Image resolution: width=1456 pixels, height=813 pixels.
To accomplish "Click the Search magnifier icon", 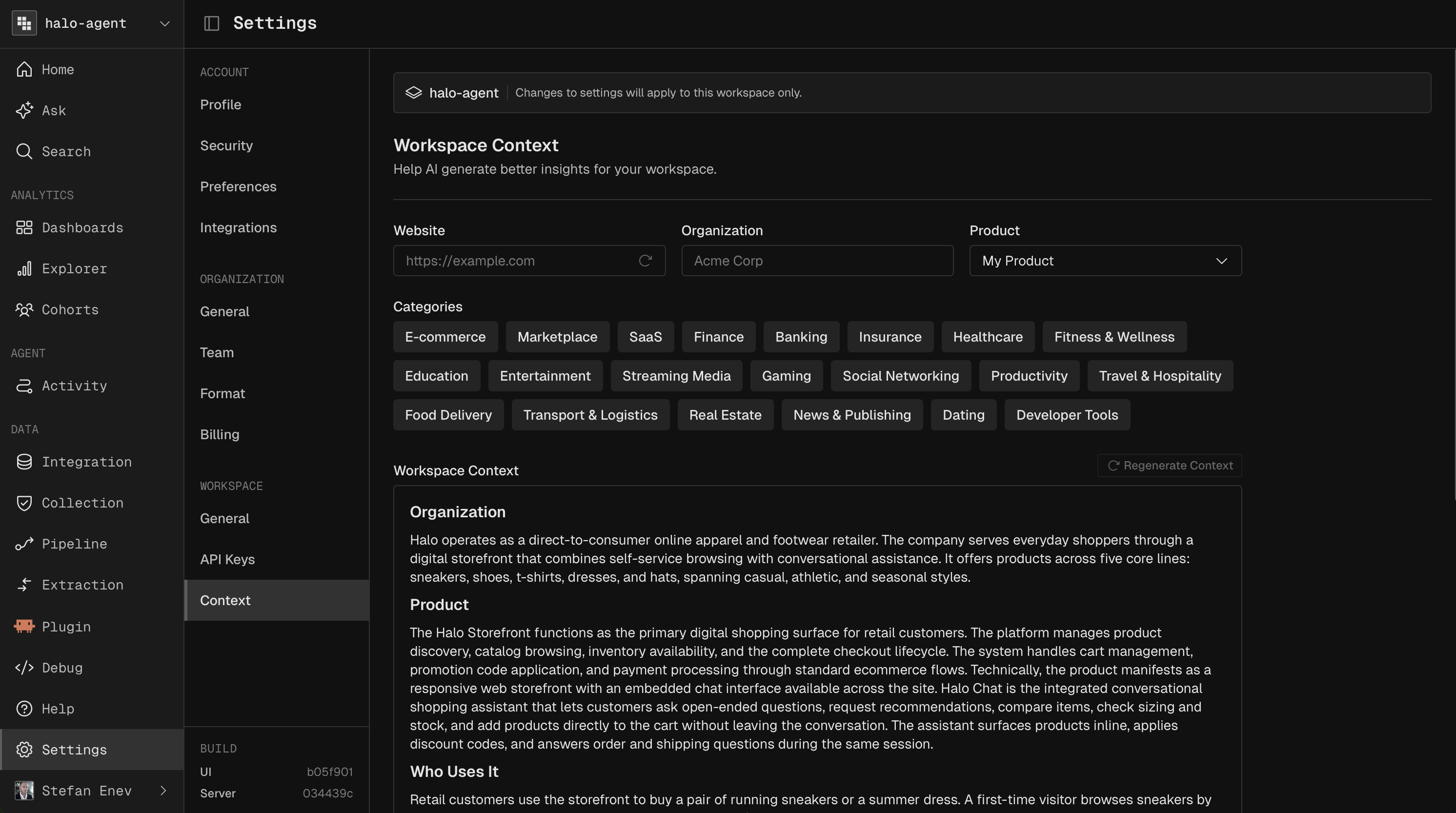I will [x=24, y=151].
